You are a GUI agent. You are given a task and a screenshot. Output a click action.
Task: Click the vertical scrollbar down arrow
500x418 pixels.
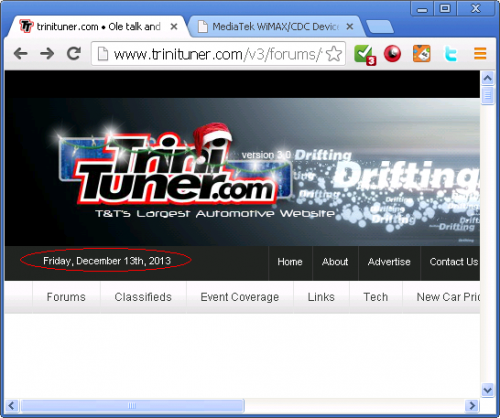click(487, 389)
